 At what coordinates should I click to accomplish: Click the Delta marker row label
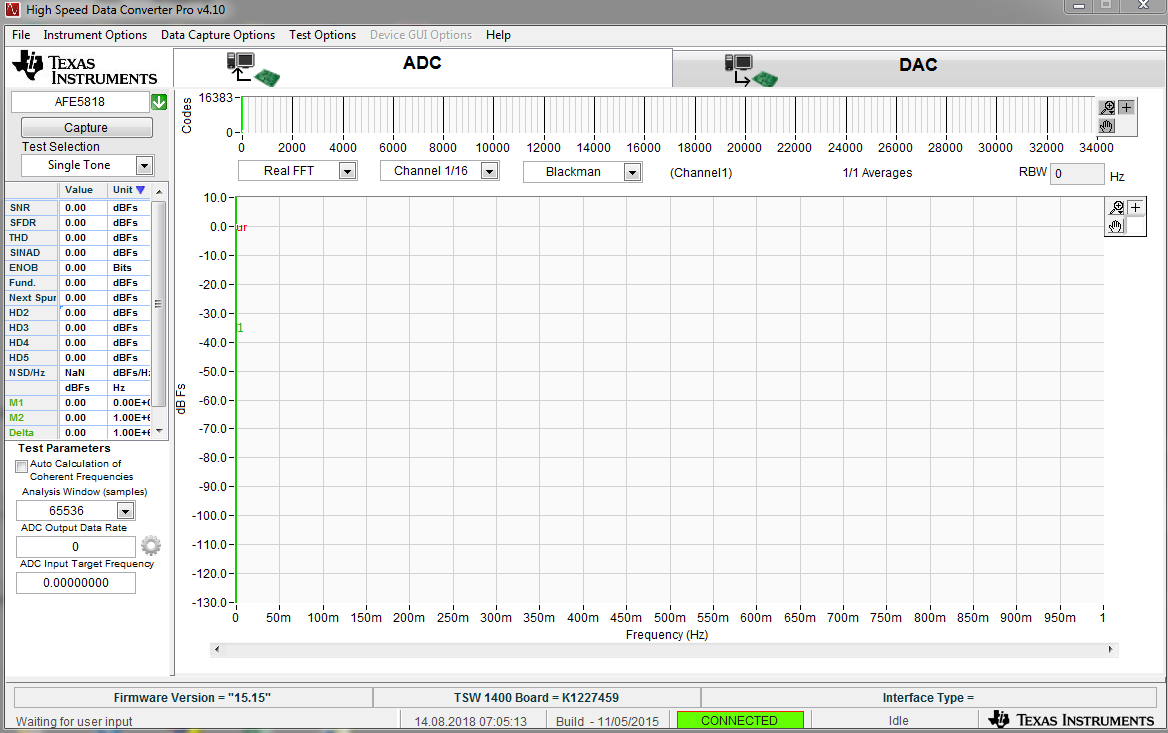(22, 432)
